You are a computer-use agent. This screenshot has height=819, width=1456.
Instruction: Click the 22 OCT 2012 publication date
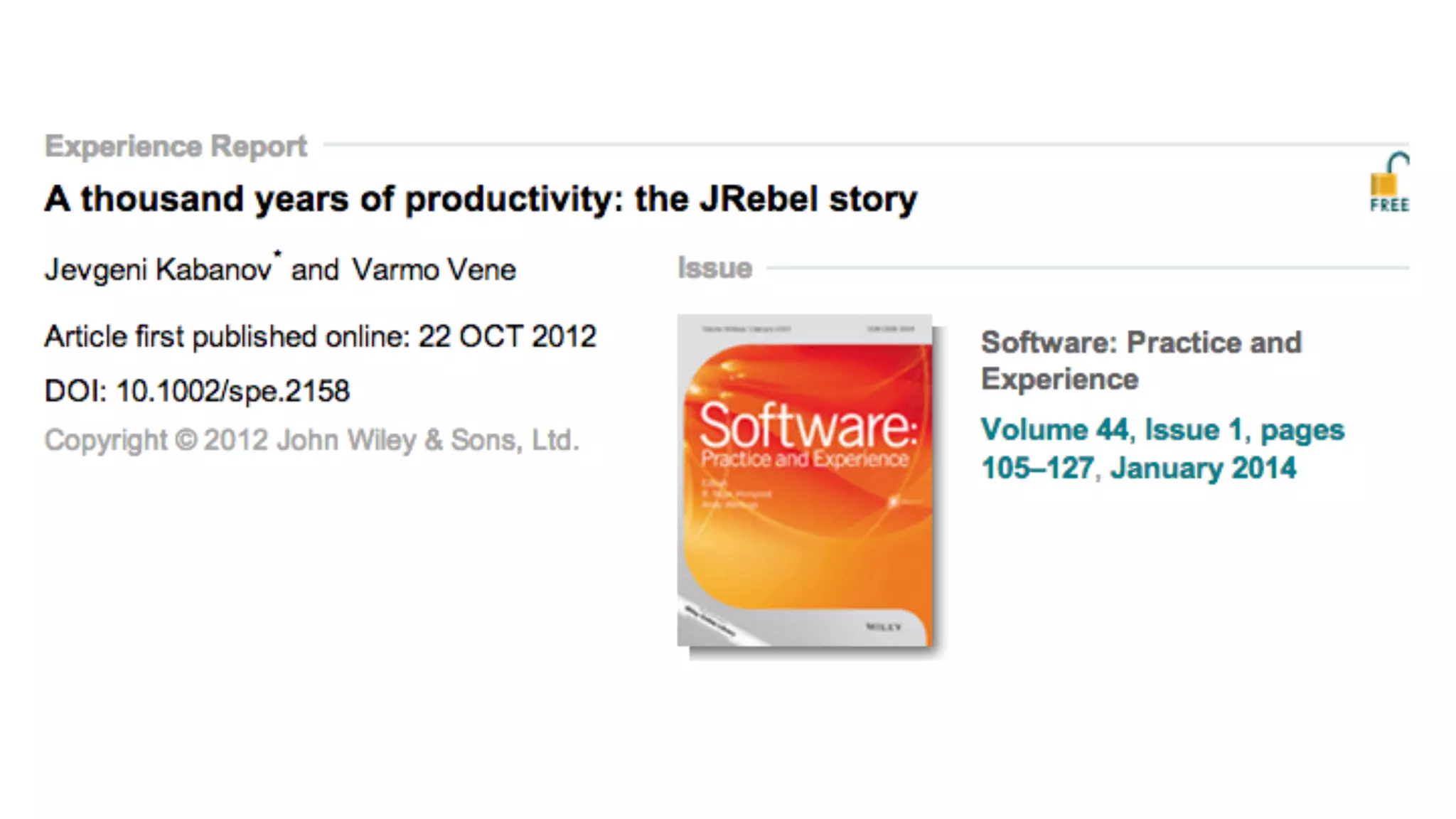coord(507,336)
